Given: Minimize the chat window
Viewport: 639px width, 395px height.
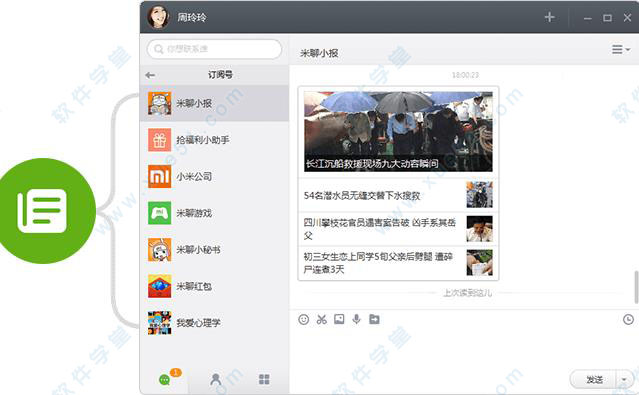Looking at the screenshot, I should pos(587,18).
